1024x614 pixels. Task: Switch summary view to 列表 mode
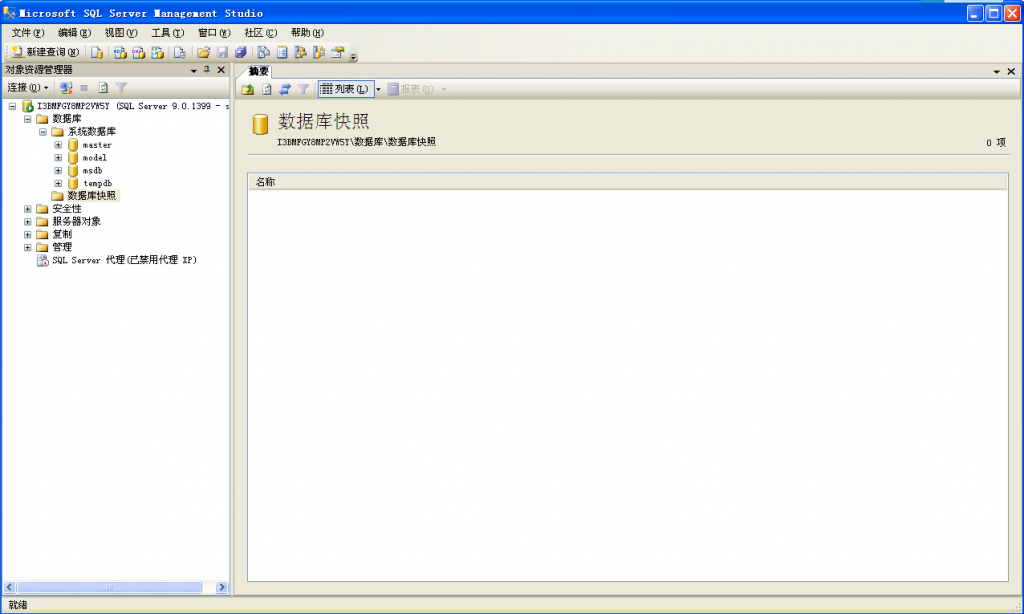[x=344, y=88]
